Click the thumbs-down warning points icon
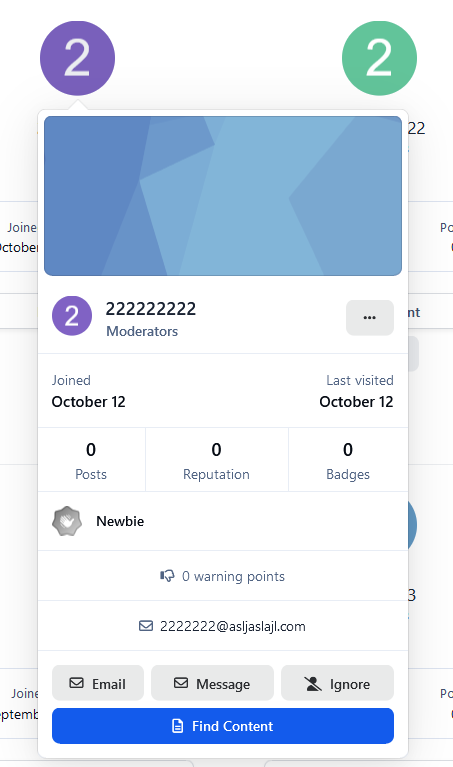Screen dimensions: 453x767 167,576
